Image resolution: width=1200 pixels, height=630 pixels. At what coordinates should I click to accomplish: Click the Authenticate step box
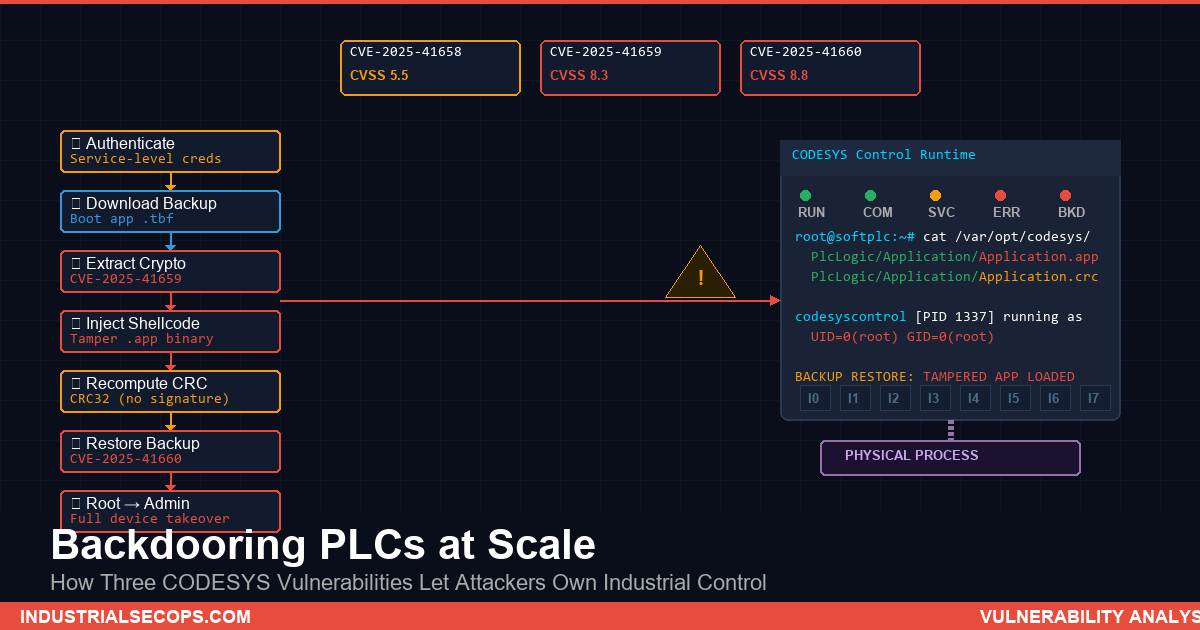point(170,152)
